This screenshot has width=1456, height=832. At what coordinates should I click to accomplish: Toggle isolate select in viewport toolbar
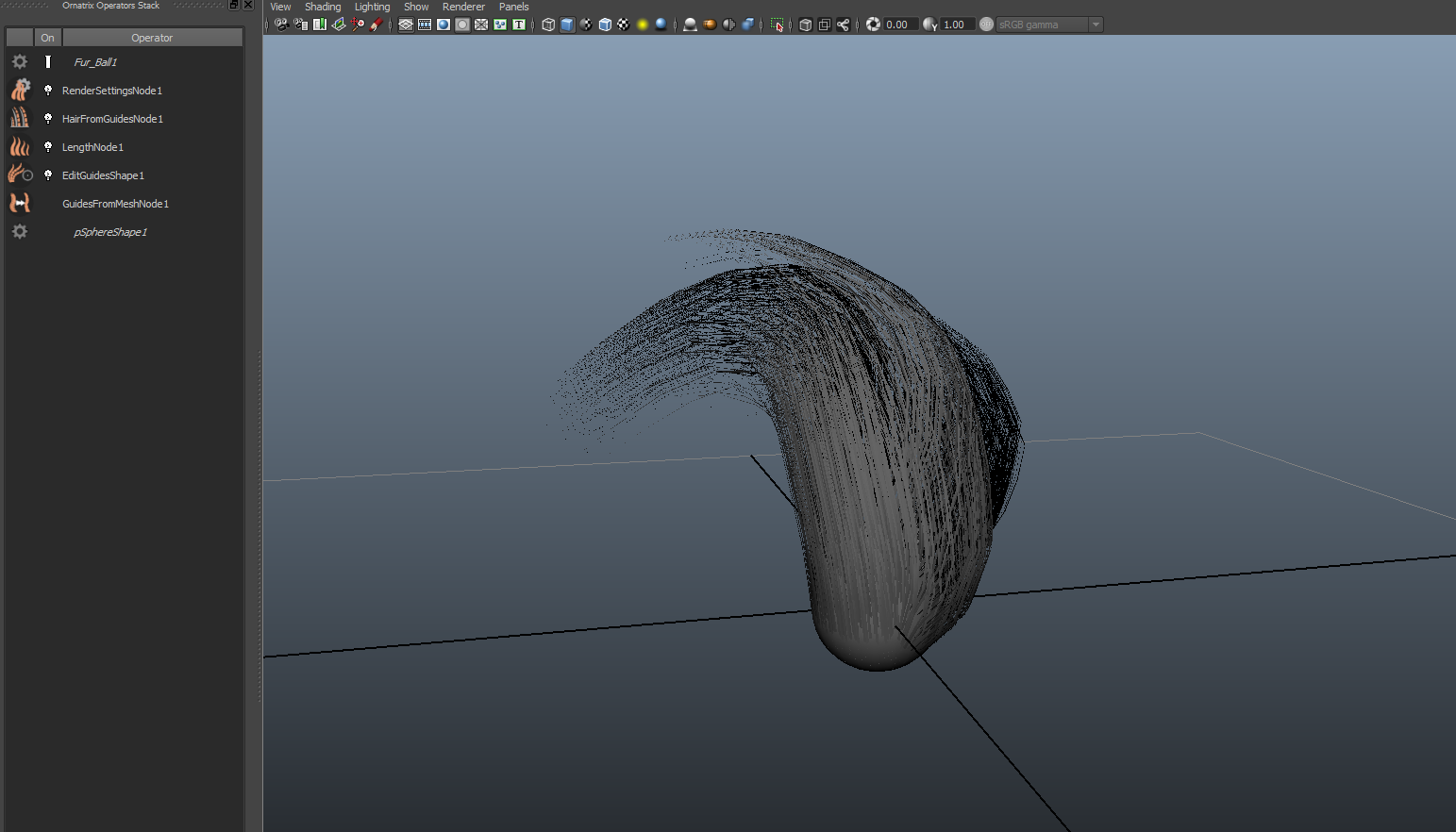pos(777,25)
